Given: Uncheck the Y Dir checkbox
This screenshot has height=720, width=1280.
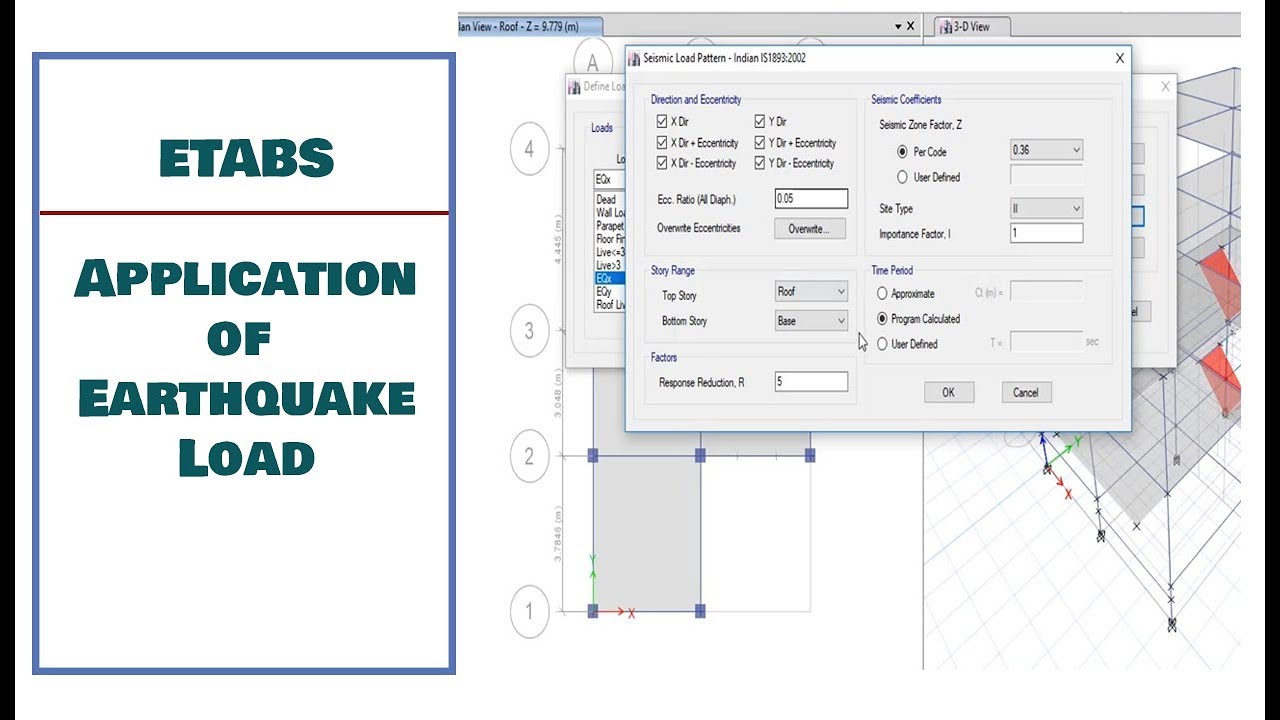Looking at the screenshot, I should tap(760, 122).
